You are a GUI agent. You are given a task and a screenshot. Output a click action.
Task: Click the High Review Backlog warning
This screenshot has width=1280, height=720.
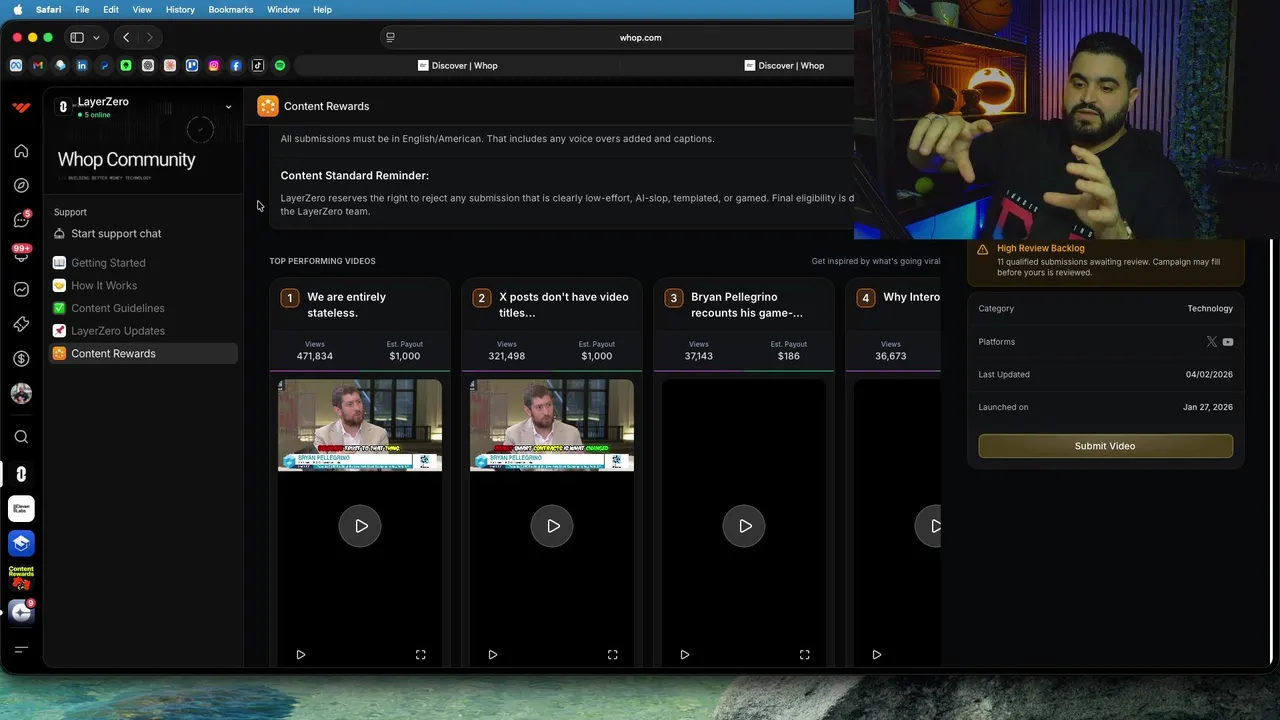[x=1105, y=260]
